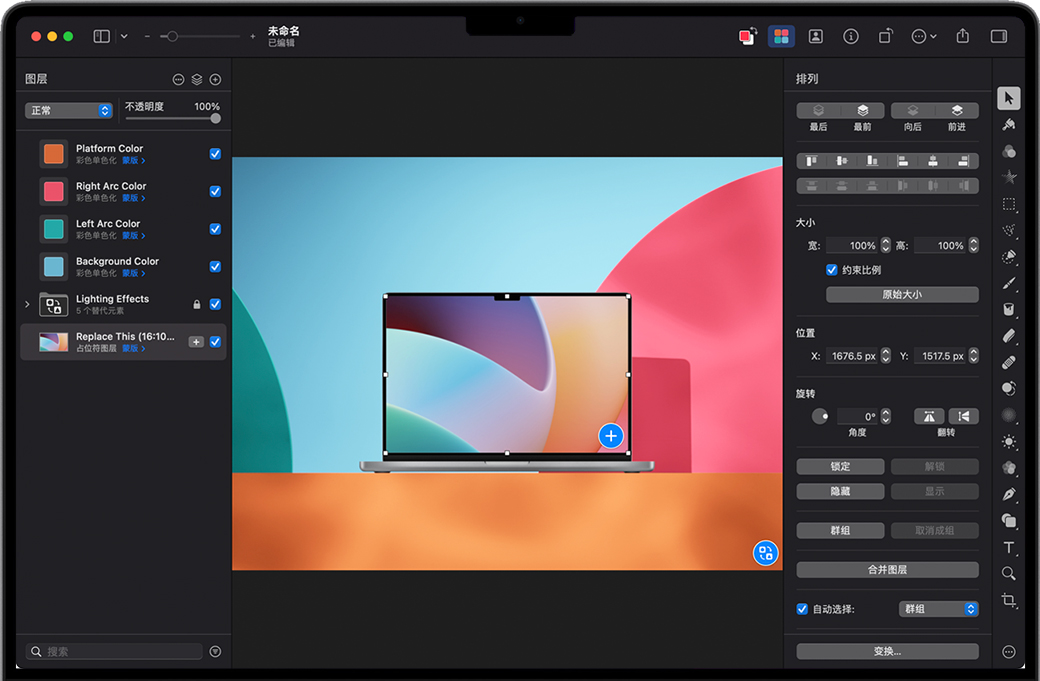Uncheck the 自动选择 checkbox
The height and width of the screenshot is (681, 1040).
coord(802,609)
